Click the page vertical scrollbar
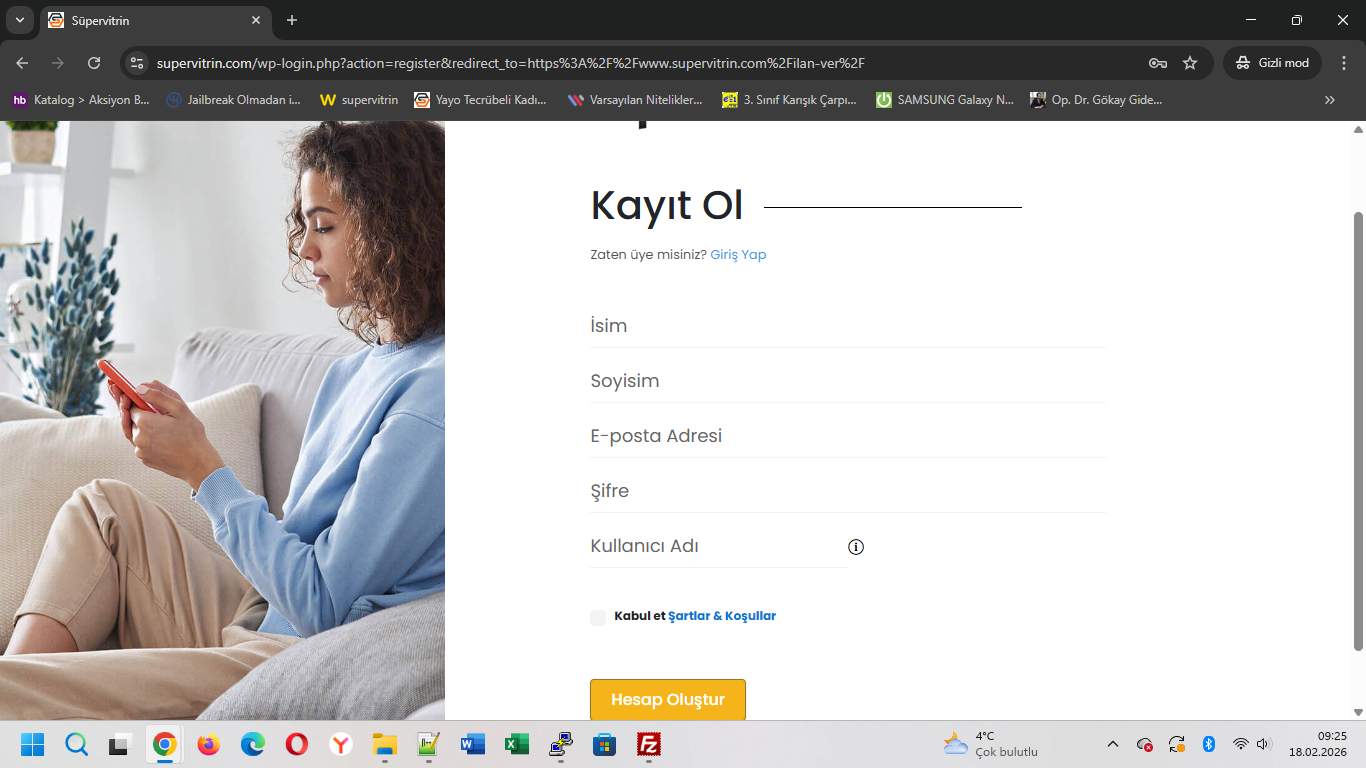 coord(1358,430)
